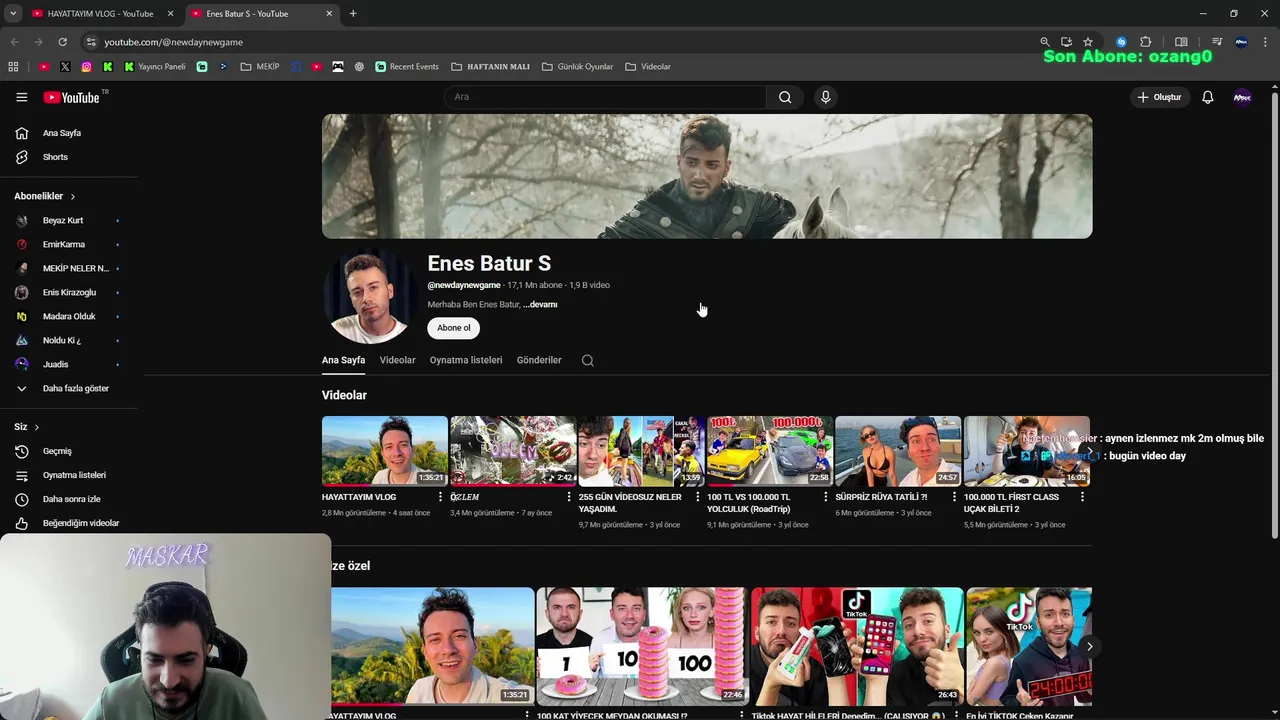Open Daha sonra izle in sidebar
1280x720 pixels.
[x=71, y=499]
